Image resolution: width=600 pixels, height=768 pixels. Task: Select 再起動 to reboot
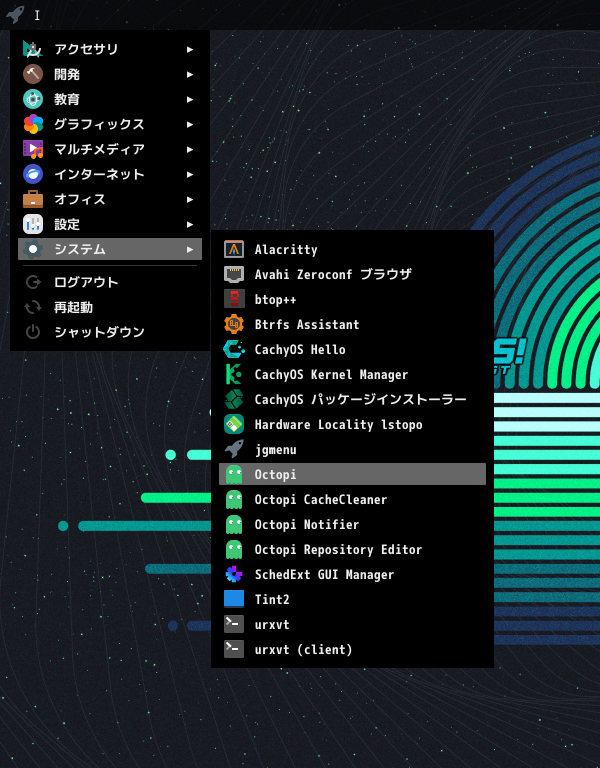tap(110, 307)
